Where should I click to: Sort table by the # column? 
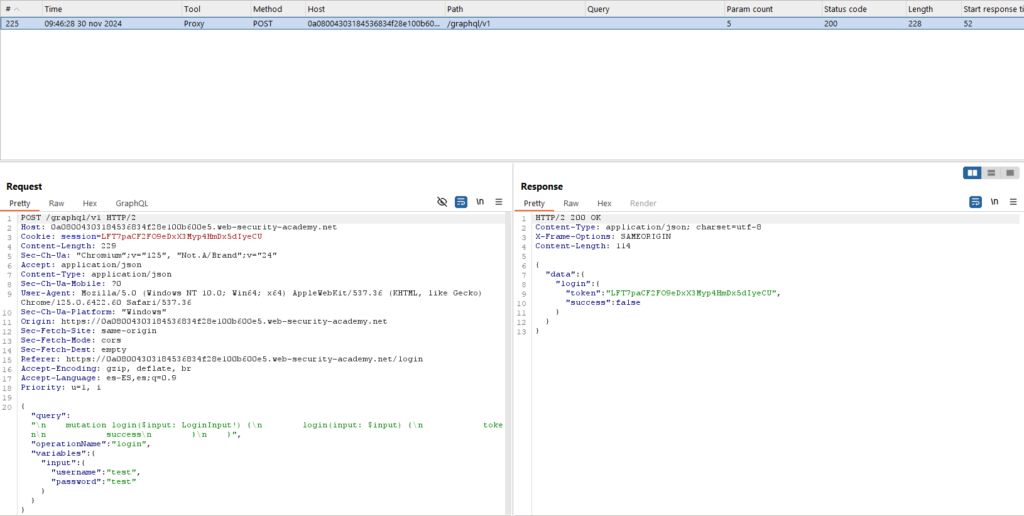point(10,8)
